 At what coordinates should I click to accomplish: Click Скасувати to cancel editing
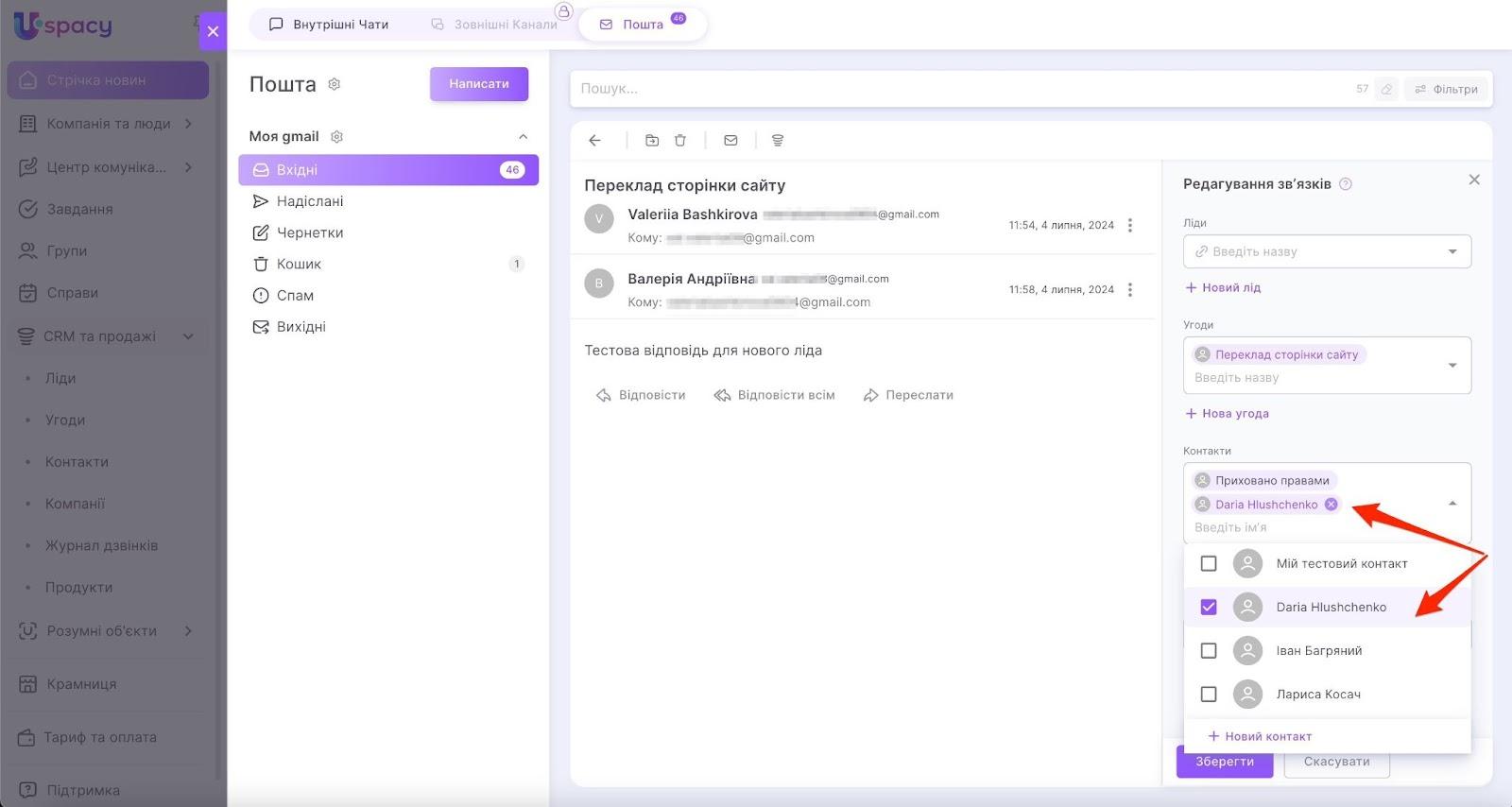point(1336,762)
